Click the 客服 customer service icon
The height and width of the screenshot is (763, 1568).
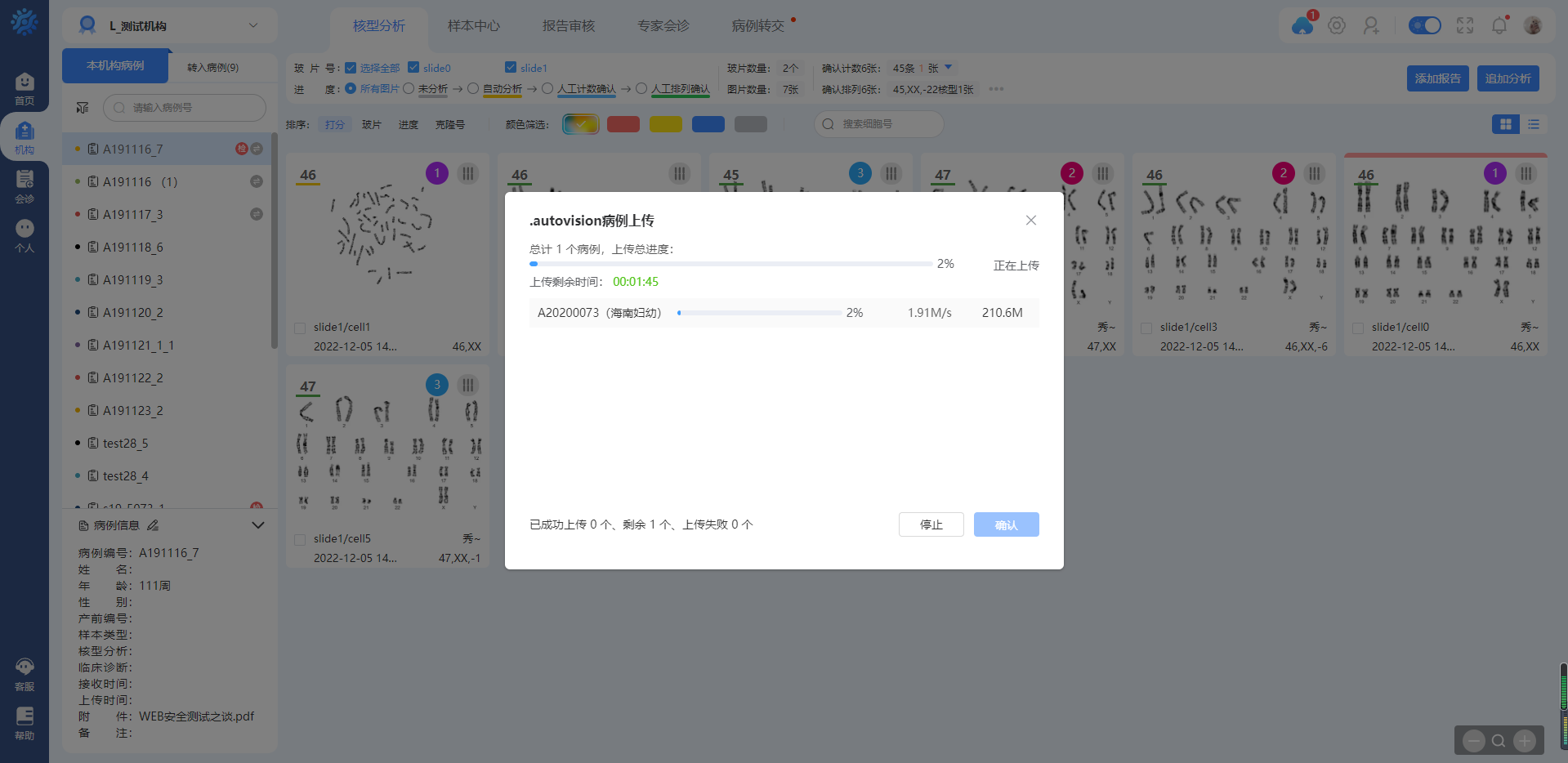[25, 674]
